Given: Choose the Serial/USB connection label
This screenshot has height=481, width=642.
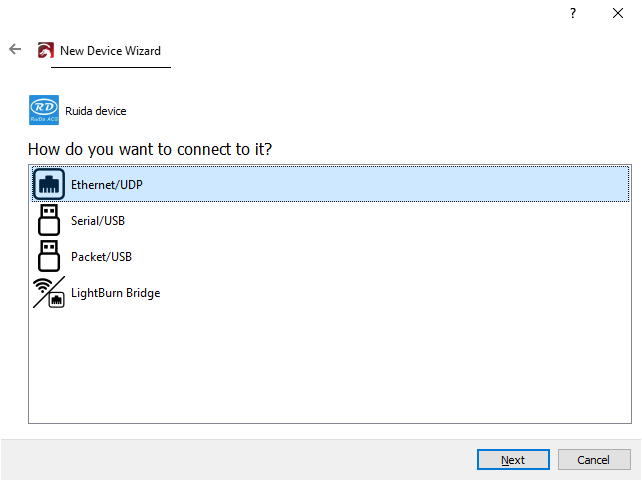Looking at the screenshot, I should click(x=98, y=221).
